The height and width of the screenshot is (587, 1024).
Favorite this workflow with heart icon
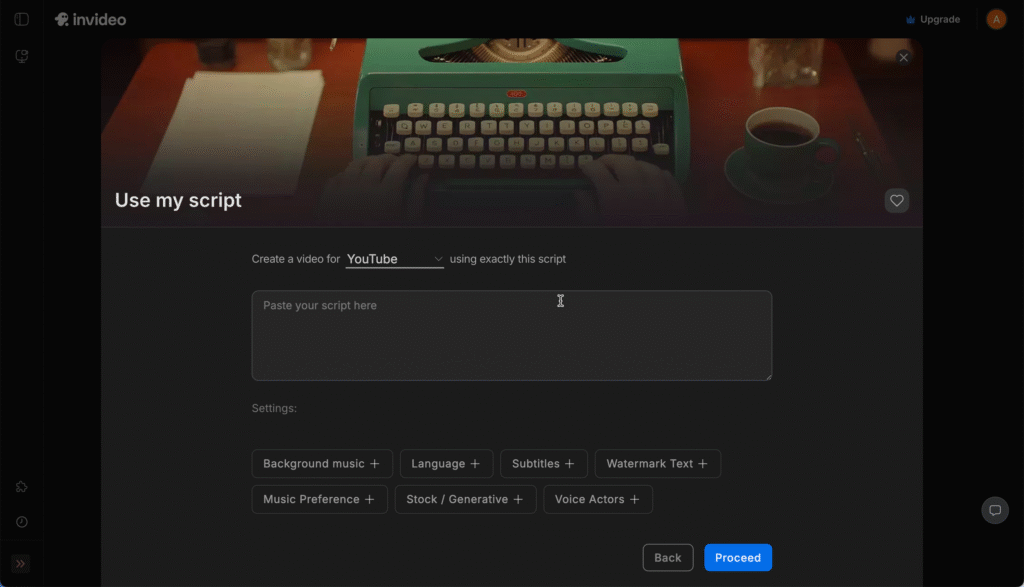point(896,201)
